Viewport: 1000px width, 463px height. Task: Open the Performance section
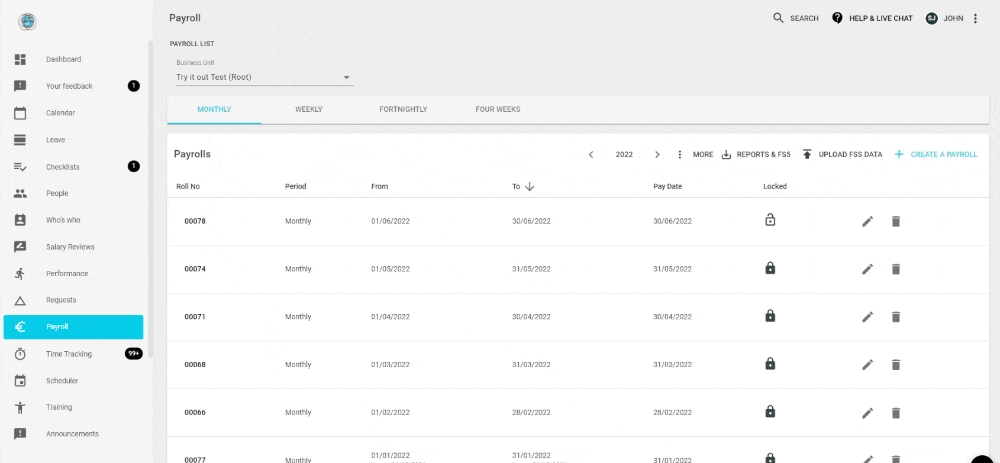(x=73, y=274)
